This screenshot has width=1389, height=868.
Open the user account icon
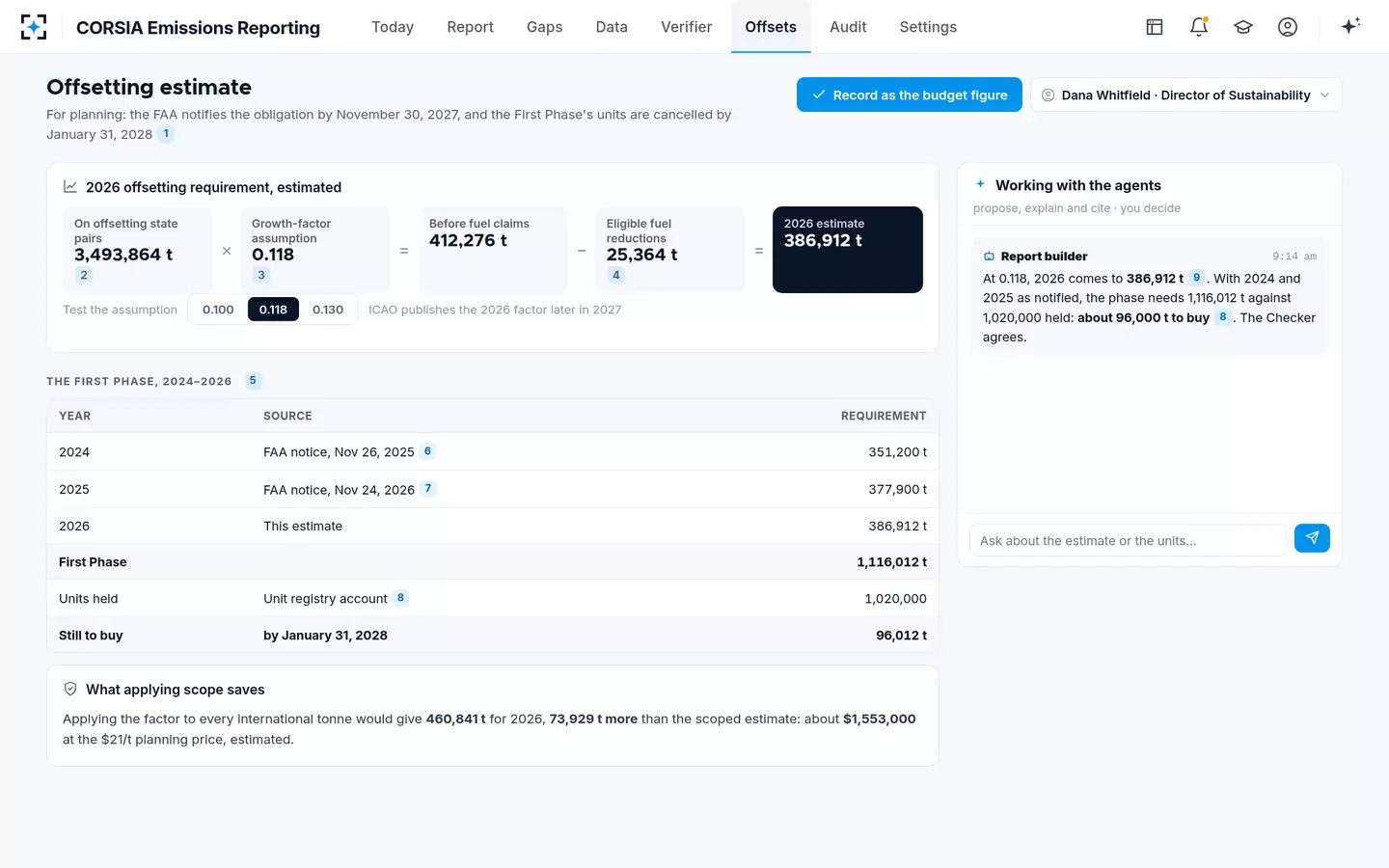1288,27
